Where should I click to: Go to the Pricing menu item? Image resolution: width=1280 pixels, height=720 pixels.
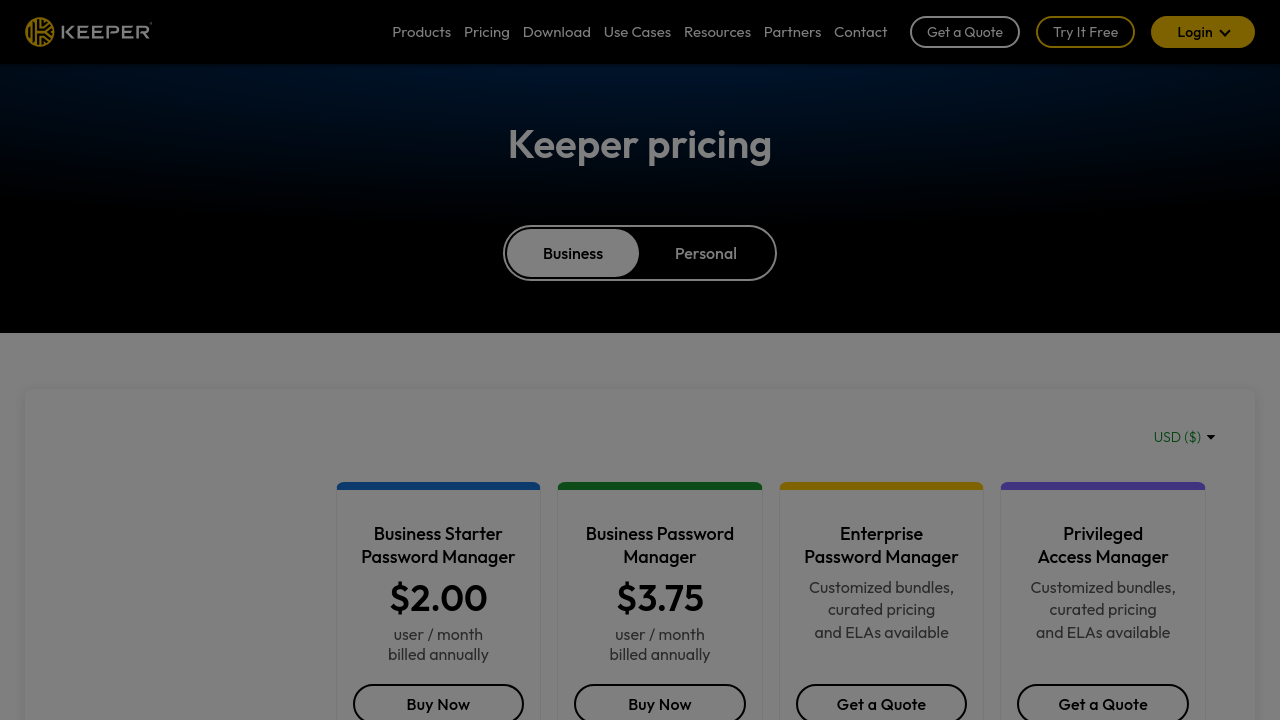pyautogui.click(x=487, y=32)
